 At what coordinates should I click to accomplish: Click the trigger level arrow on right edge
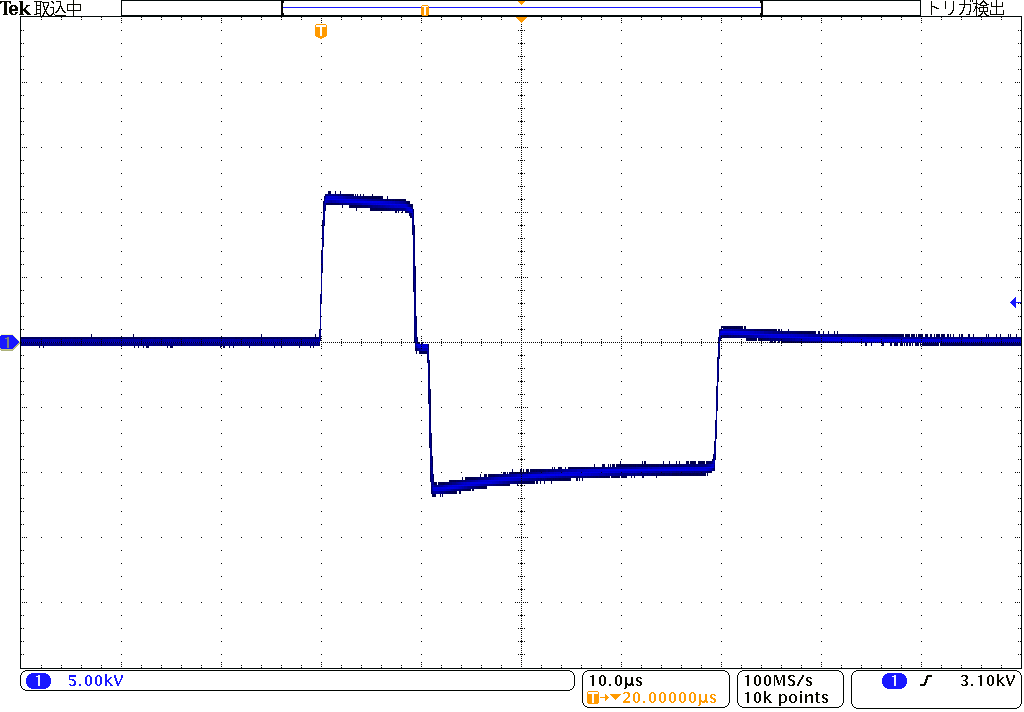1015,302
